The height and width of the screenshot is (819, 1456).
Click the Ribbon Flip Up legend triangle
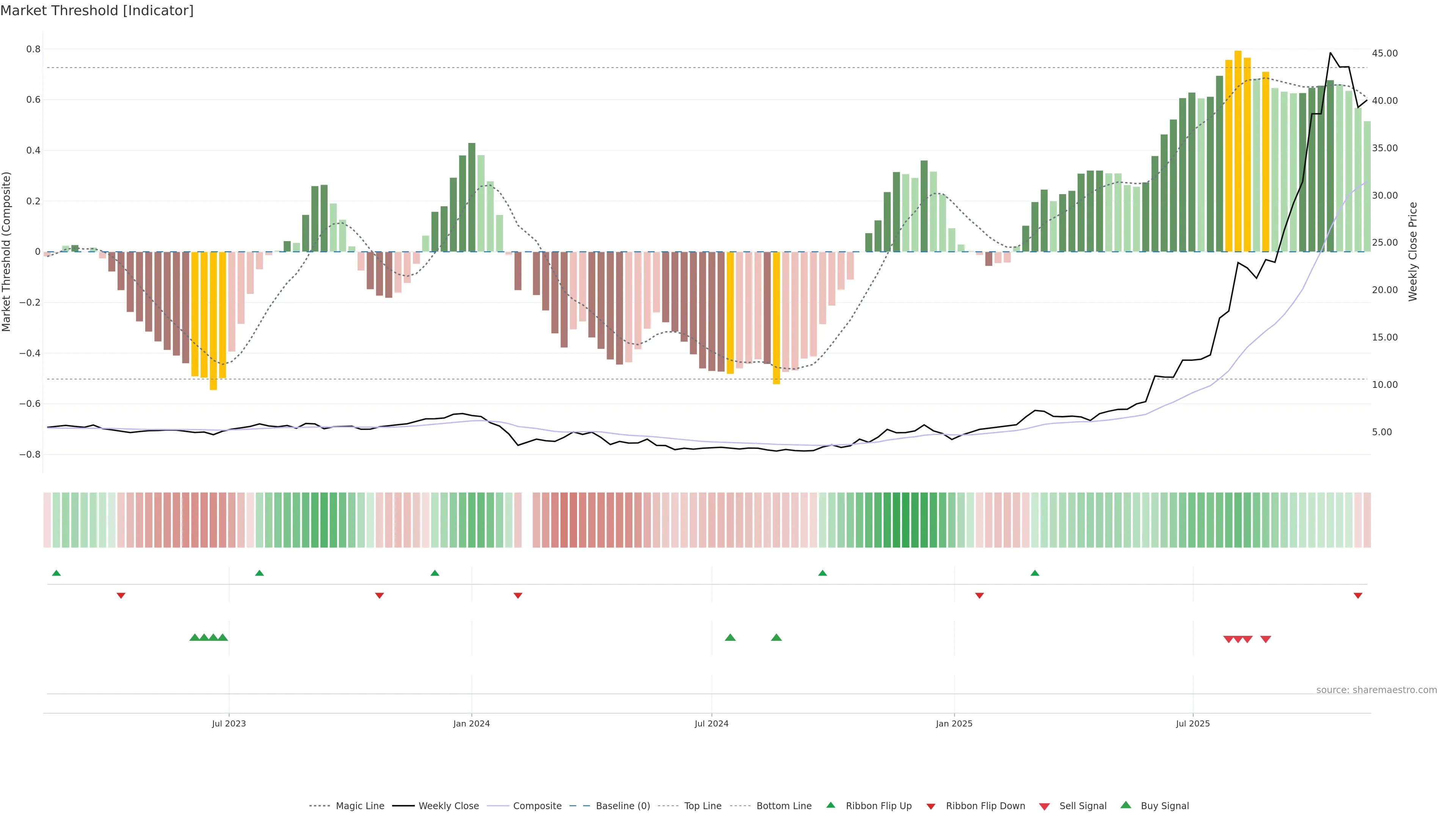[830, 805]
